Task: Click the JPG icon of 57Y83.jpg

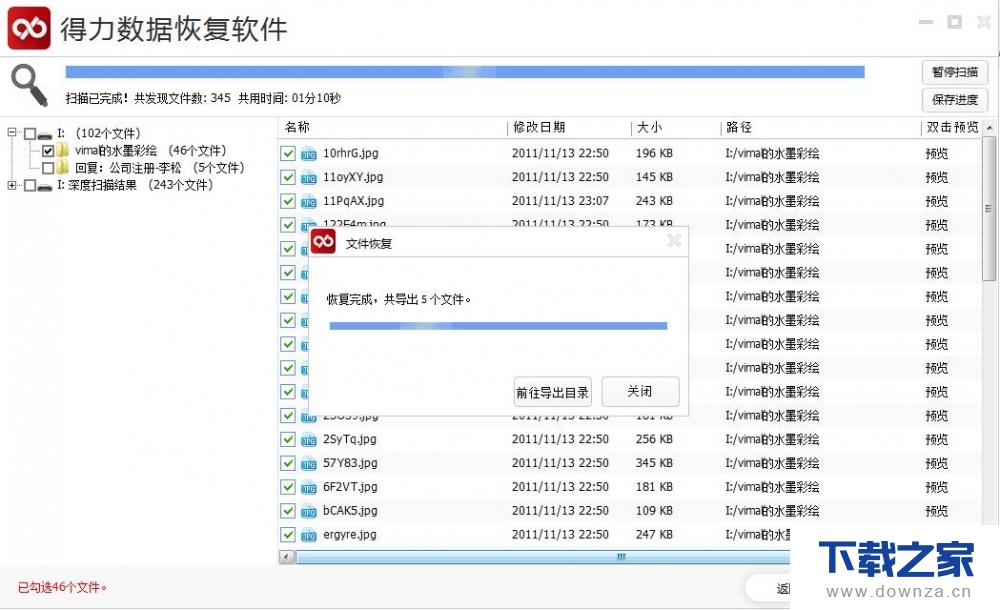Action: (x=309, y=463)
